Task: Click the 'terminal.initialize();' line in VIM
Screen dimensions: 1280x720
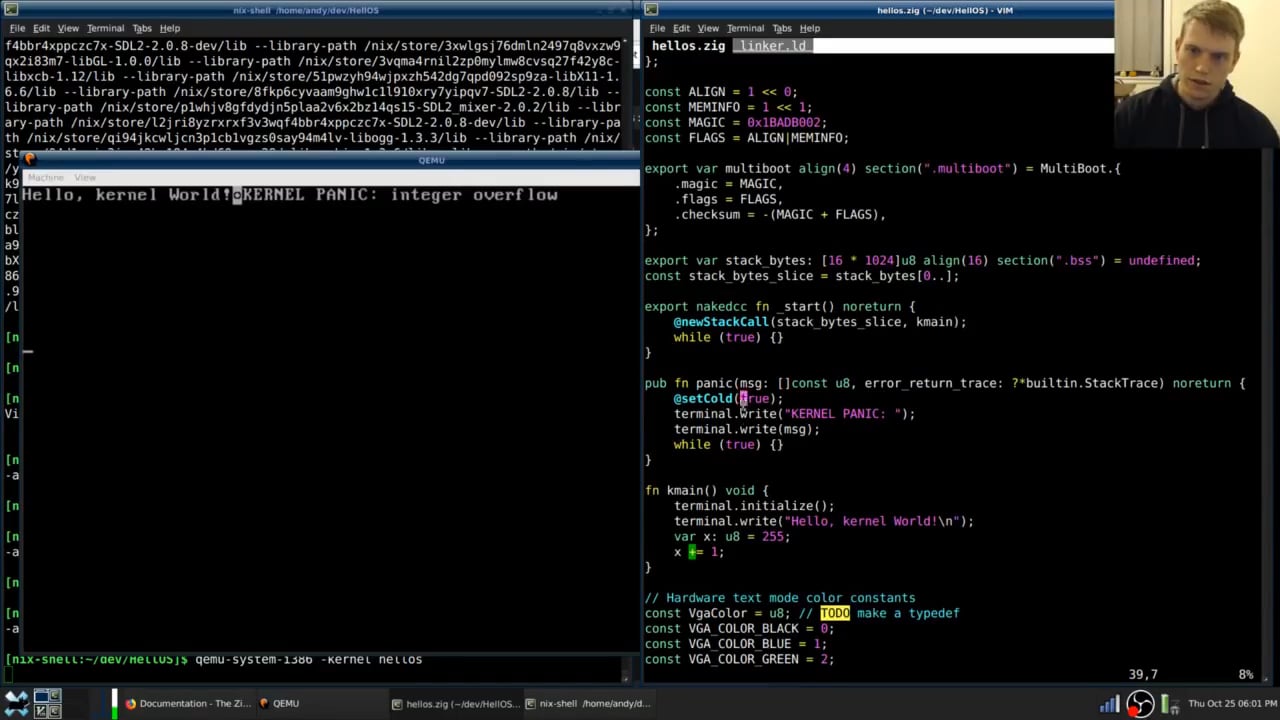Action: click(754, 506)
